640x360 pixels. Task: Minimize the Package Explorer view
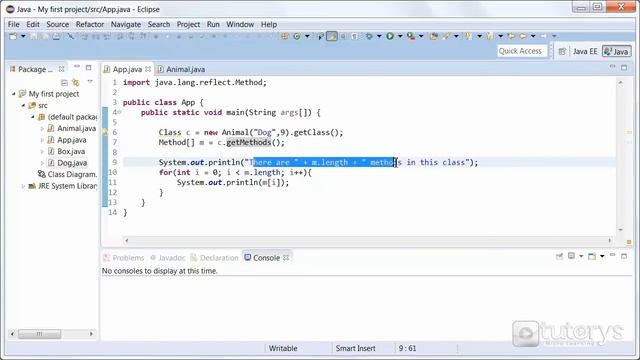[77, 67]
